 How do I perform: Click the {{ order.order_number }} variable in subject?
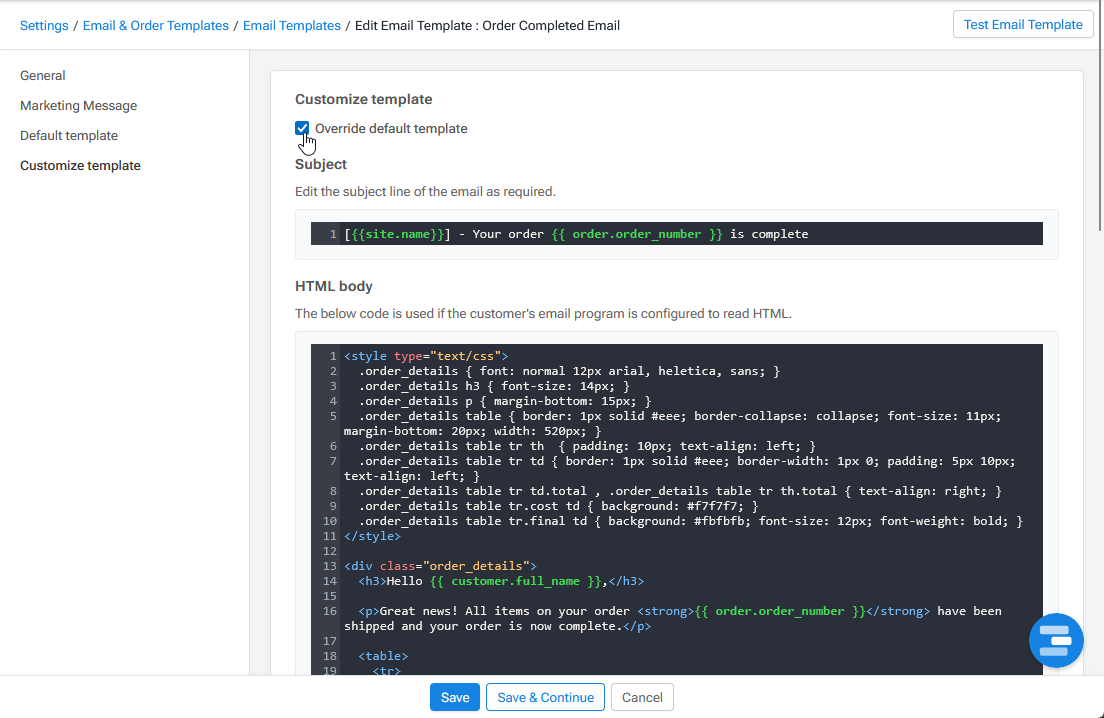[x=637, y=234]
